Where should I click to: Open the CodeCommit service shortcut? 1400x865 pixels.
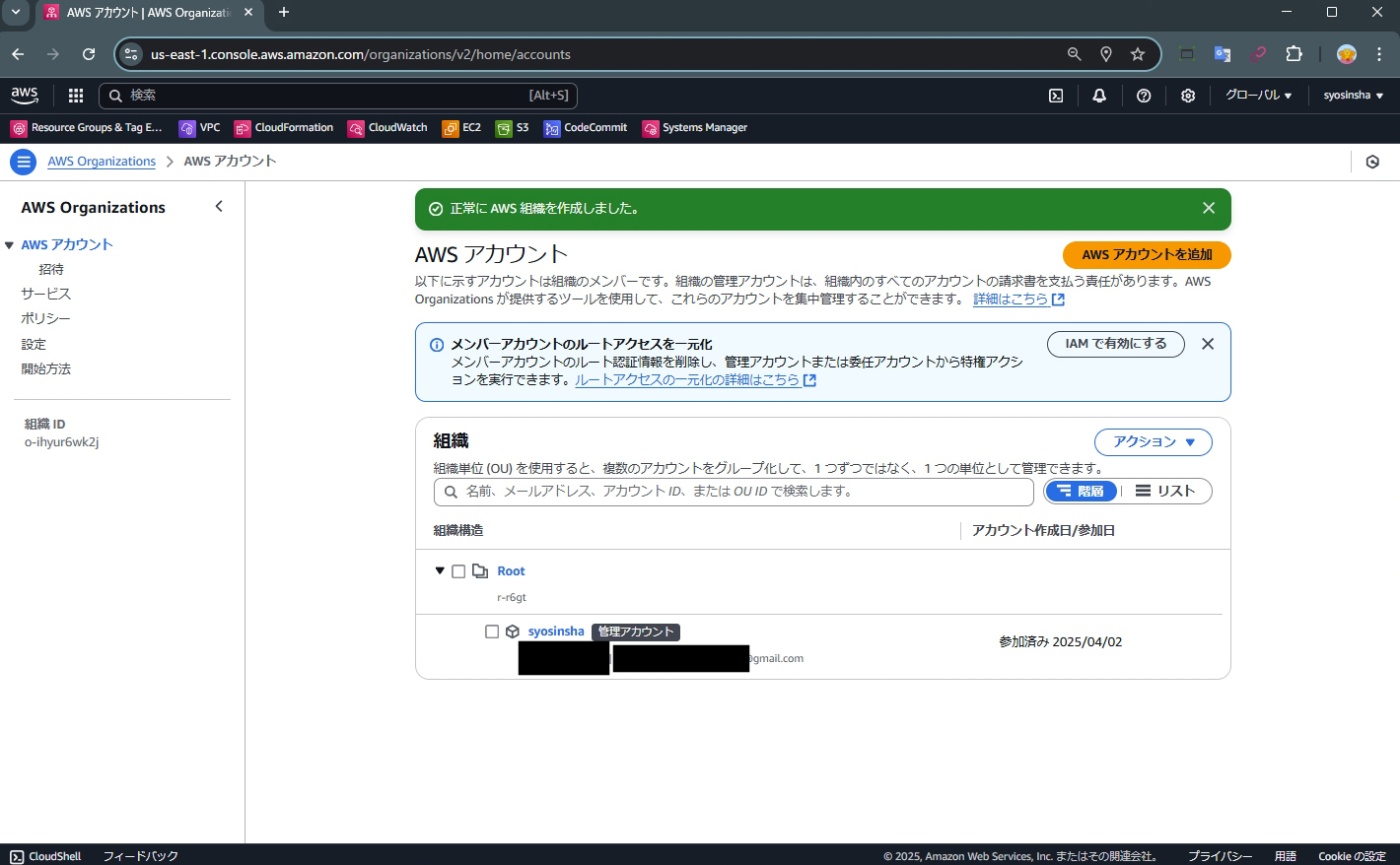pos(586,128)
